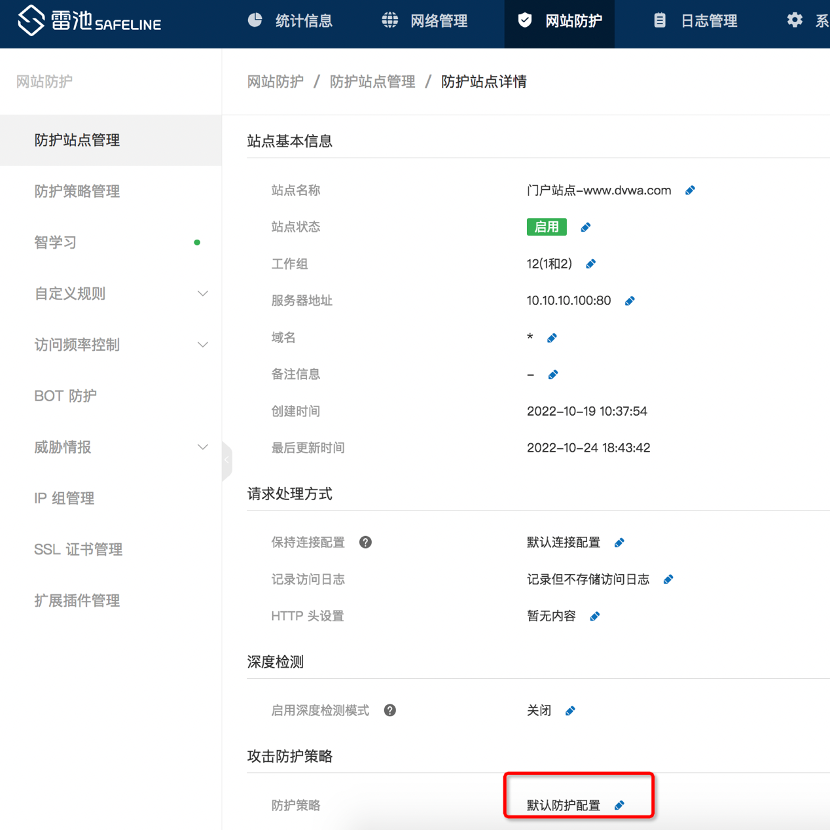Edit the 工作组 value 12(1和2)
The height and width of the screenshot is (830, 830).
[x=591, y=264]
